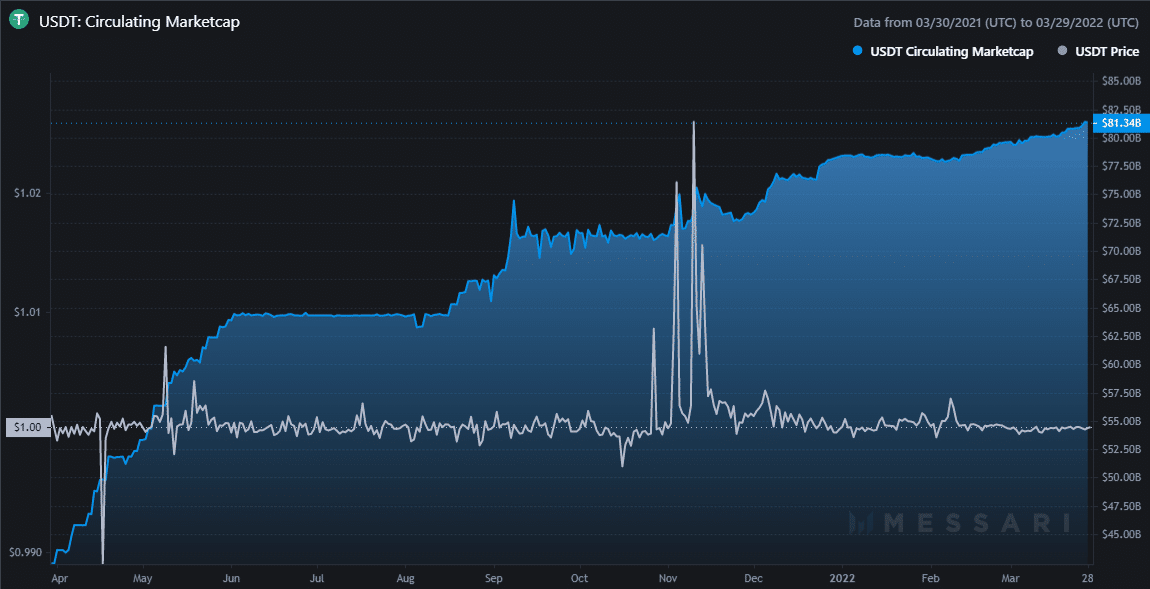Screen dimensions: 1150x589
Task: Click the USDT: Circulating Marketcap title
Action: [139, 22]
